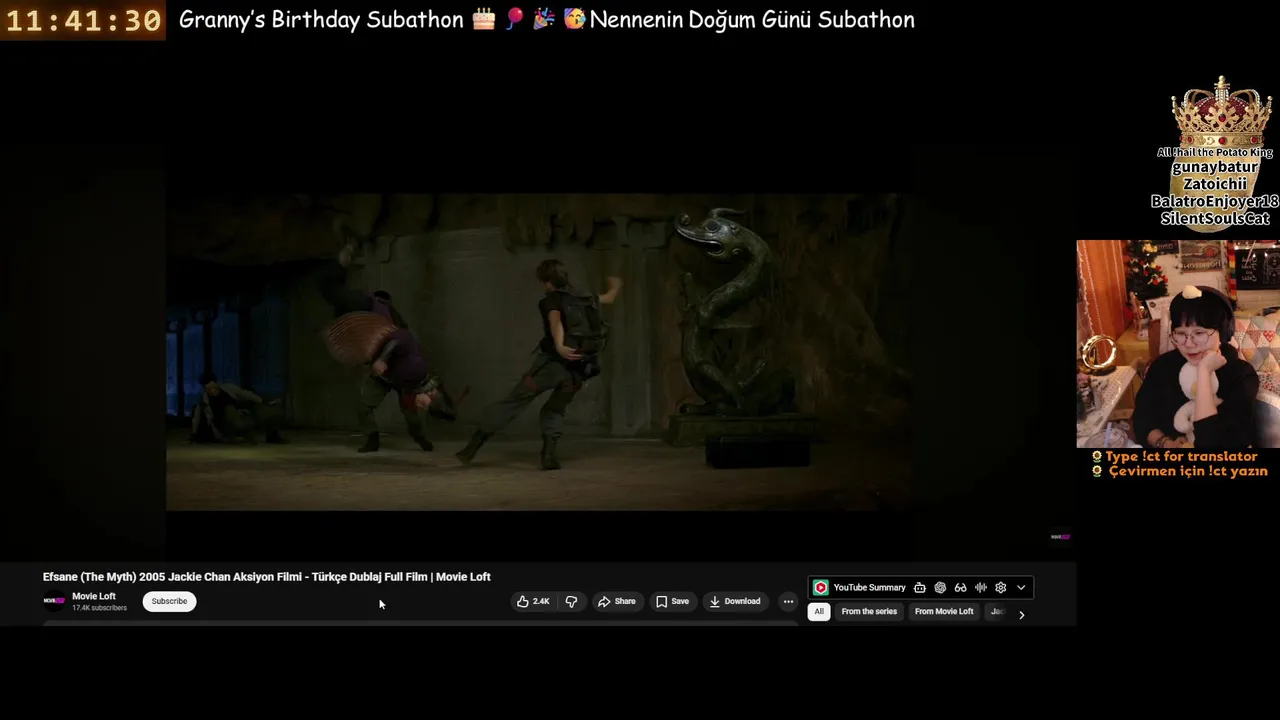
Task: Click the Movie Loft watermark in player
Action: click(1060, 537)
